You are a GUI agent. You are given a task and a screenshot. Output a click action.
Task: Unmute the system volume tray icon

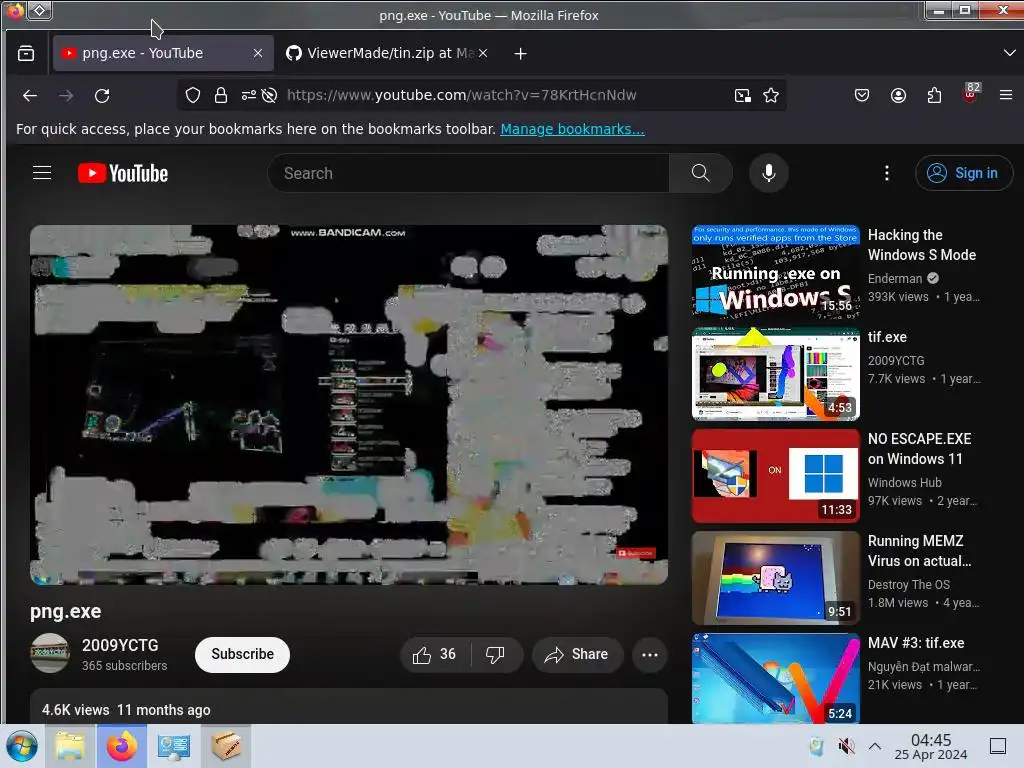(846, 746)
